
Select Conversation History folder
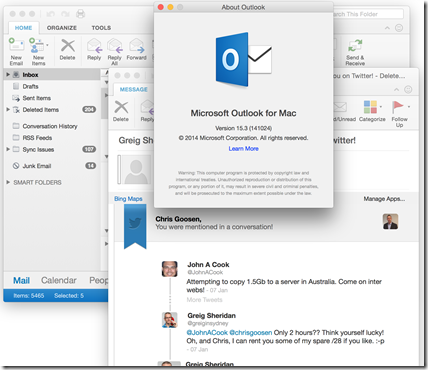53,126
